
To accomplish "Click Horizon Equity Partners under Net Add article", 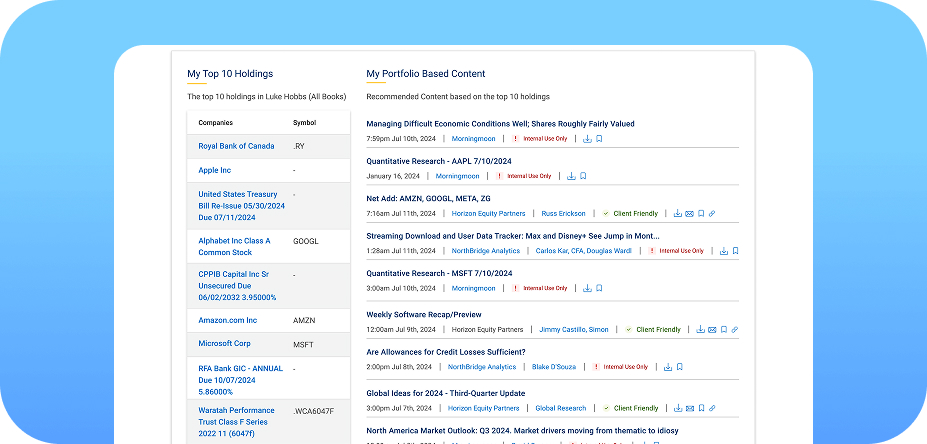I will coord(488,213).
